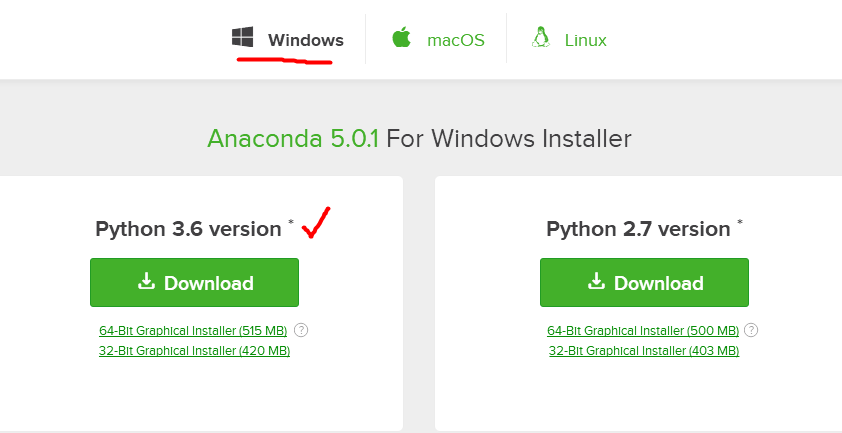Open 64-Bit Graphical Installer (515 MB) link
This screenshot has width=842, height=433.
point(194,330)
